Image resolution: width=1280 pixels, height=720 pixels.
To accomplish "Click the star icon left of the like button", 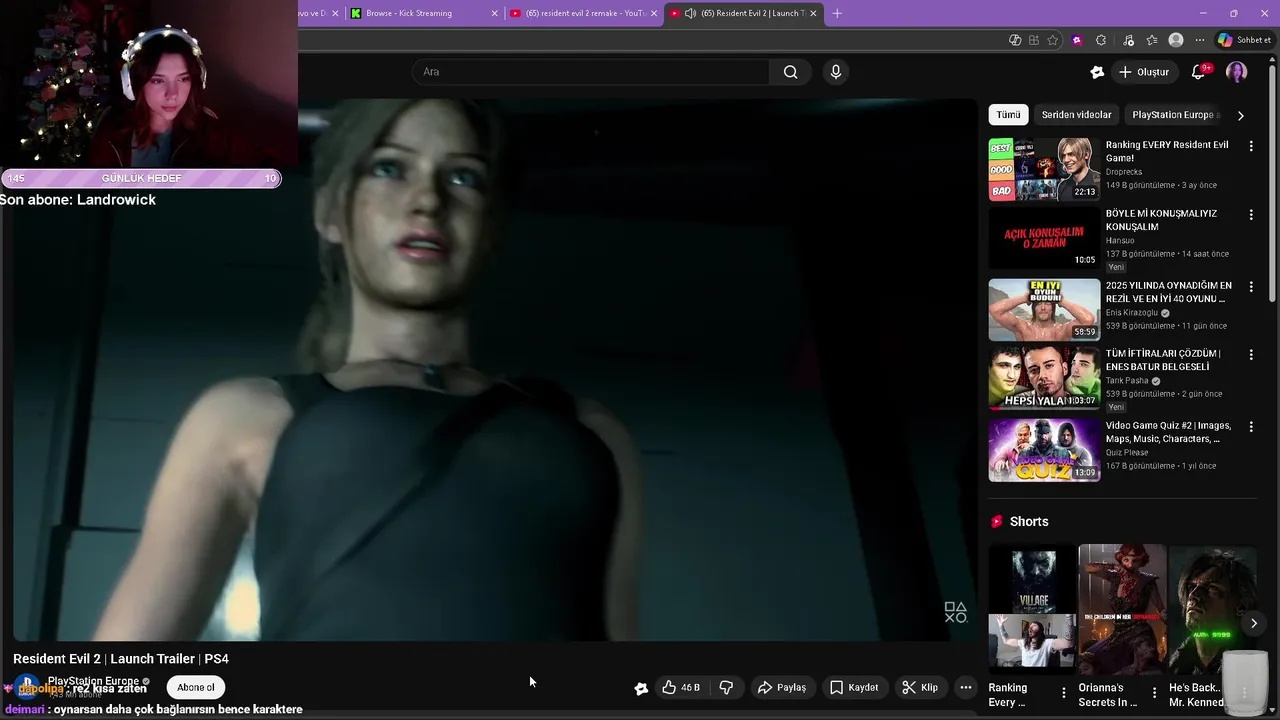I will tap(641, 688).
